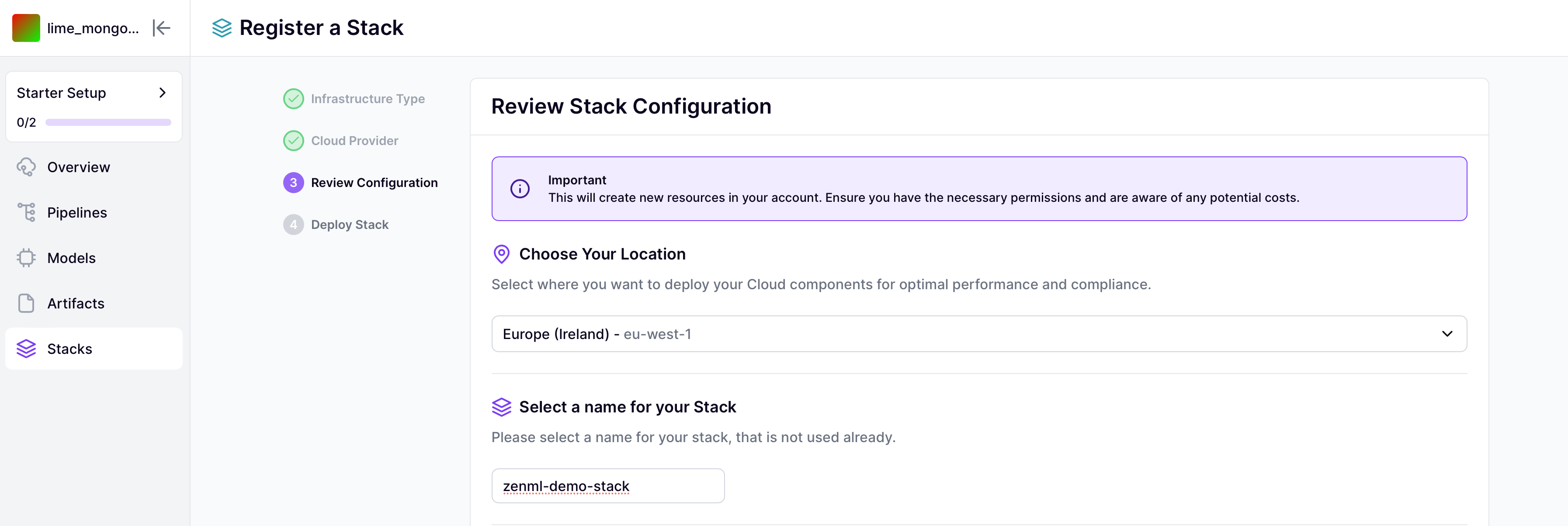The image size is (1568, 526).
Task: Click the location pin beside Choose Your Location
Action: [501, 254]
